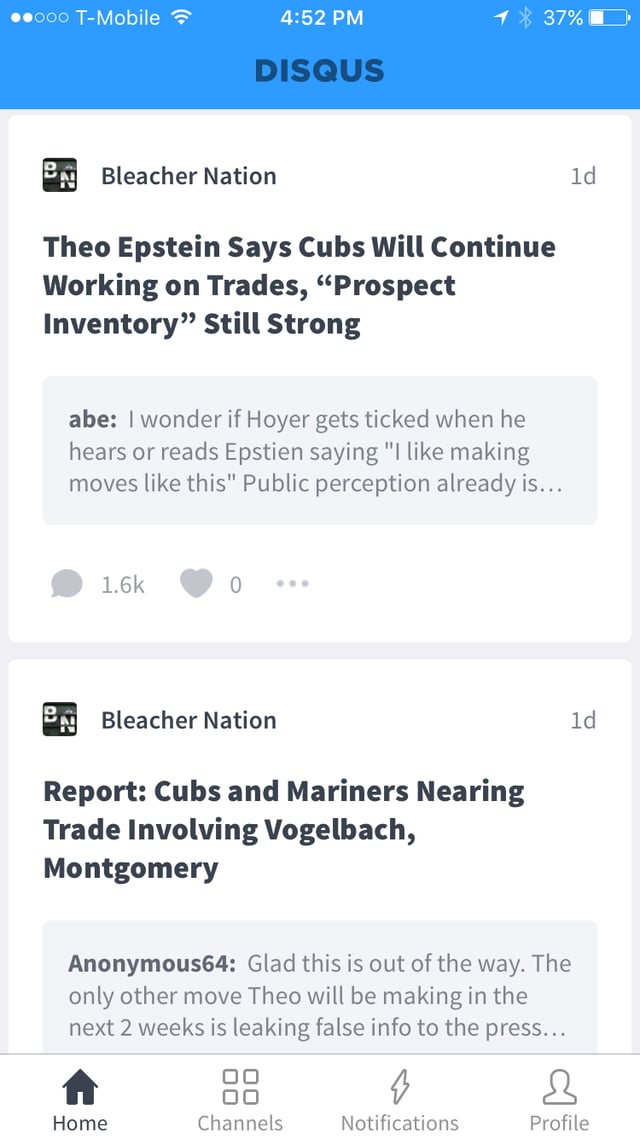Open the Cubs and Mariners trade article
This screenshot has width=640, height=1138.
[x=283, y=829]
